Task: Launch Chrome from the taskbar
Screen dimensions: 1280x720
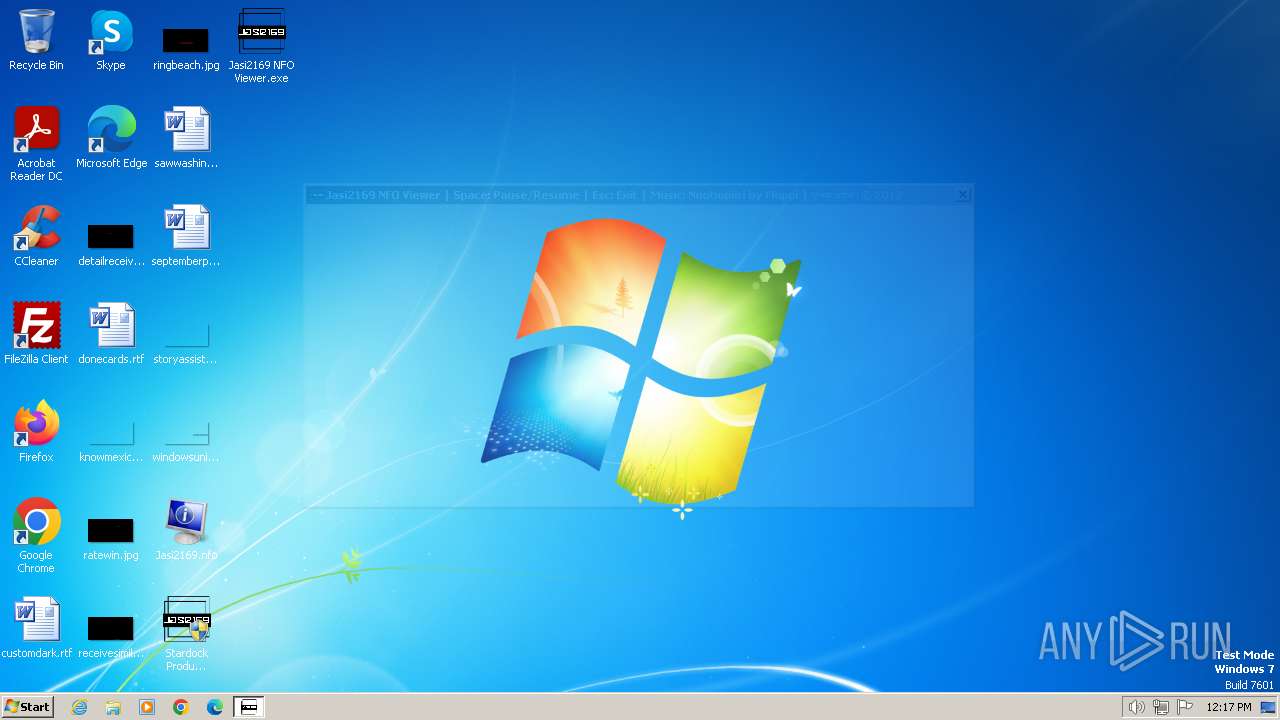Action: coord(181,707)
